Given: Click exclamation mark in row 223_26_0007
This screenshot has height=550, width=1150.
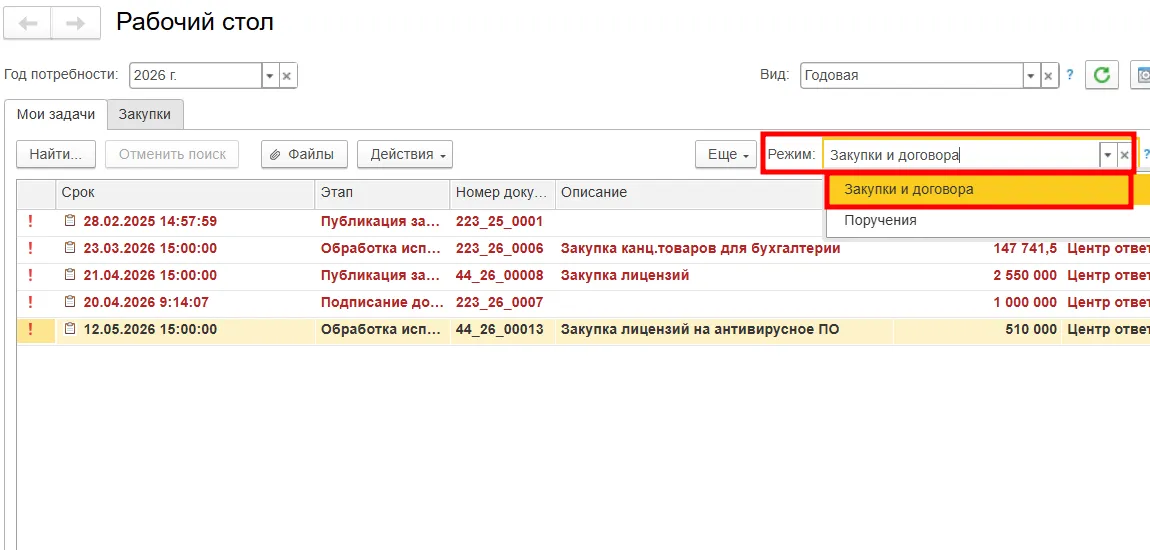Looking at the screenshot, I should click(30, 302).
